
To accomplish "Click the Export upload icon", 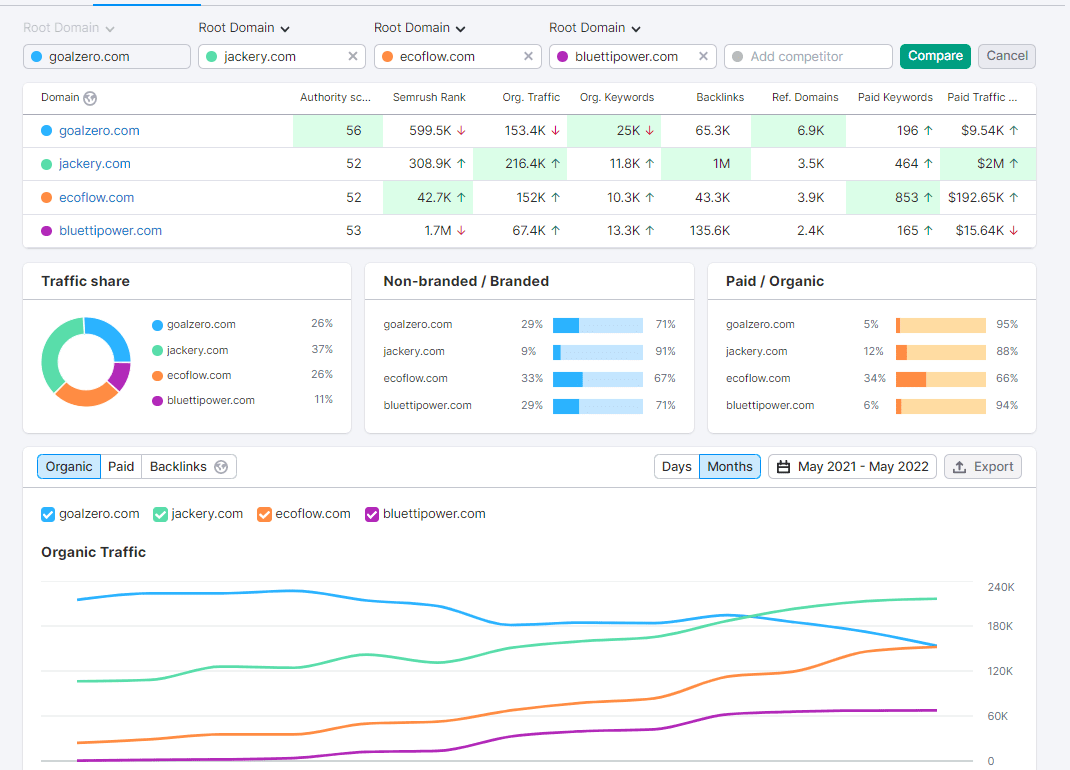I will 959,467.
